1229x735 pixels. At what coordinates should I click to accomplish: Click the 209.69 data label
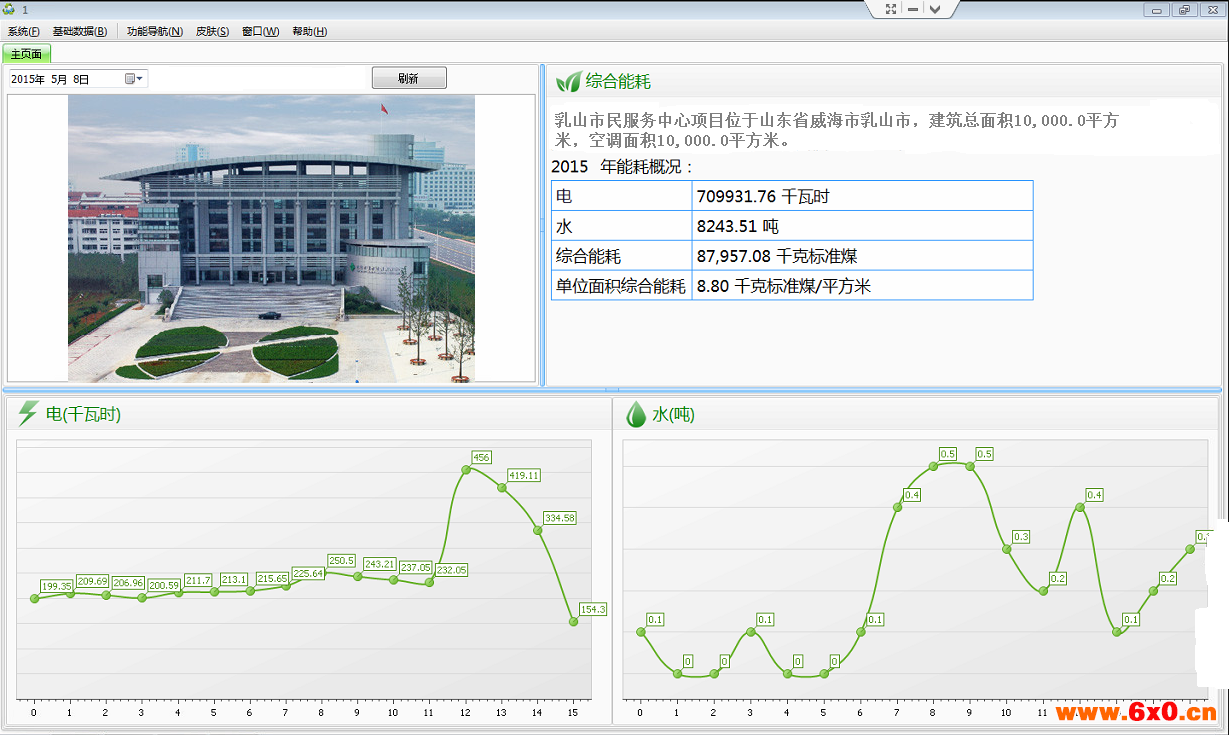pyautogui.click(x=93, y=581)
